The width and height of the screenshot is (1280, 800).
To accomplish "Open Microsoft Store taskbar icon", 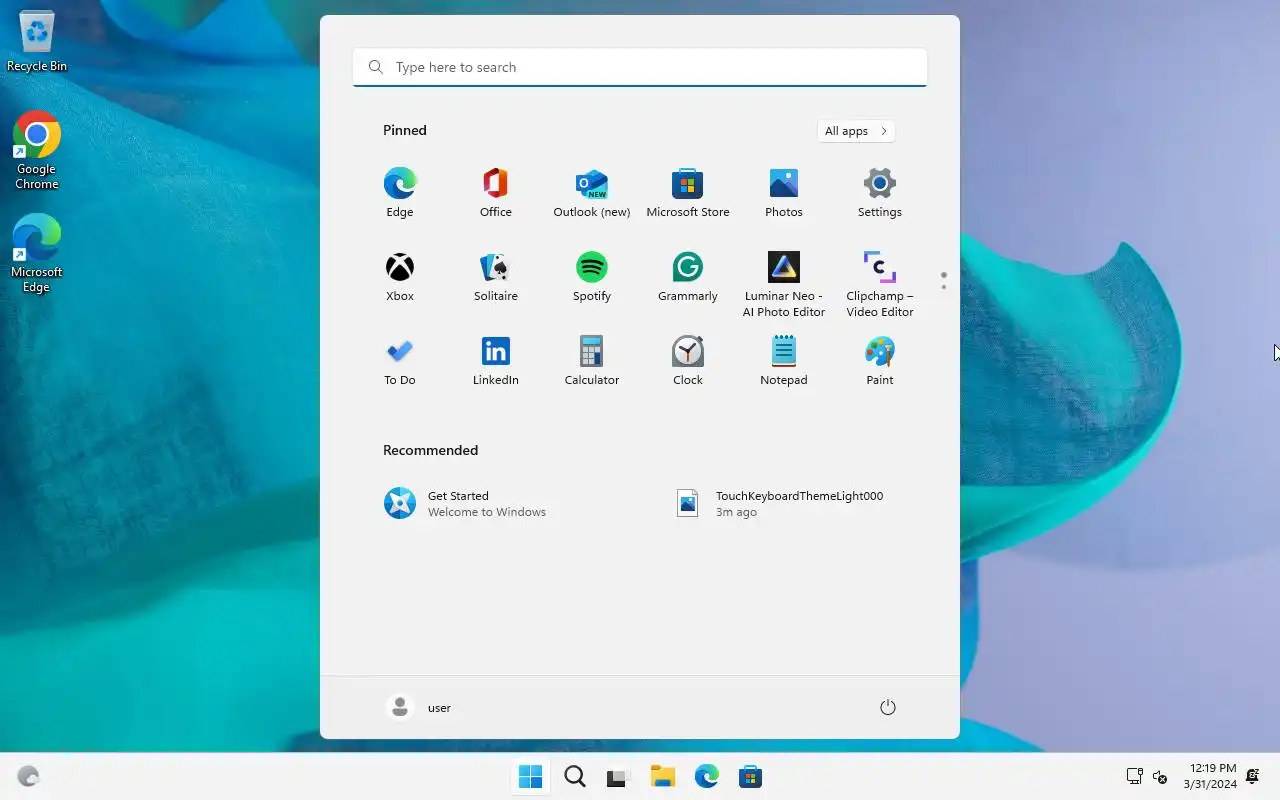I will click(x=751, y=776).
